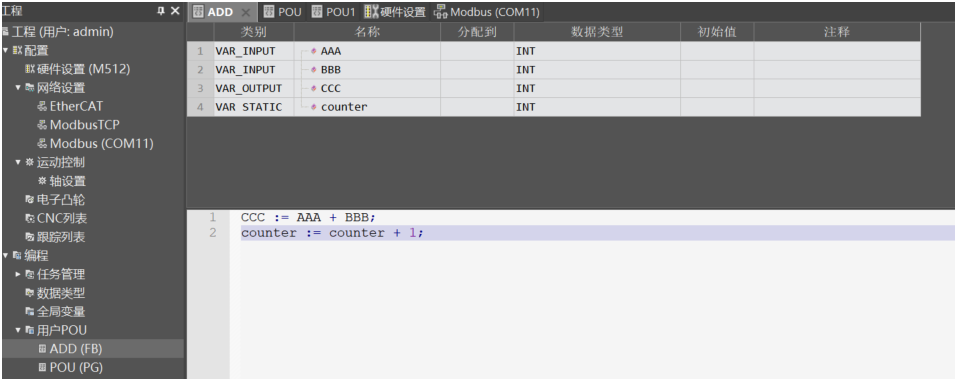Click the icon beside tree item Modbus (COM11)
This screenshot has width=955, height=379.
click(x=42, y=144)
